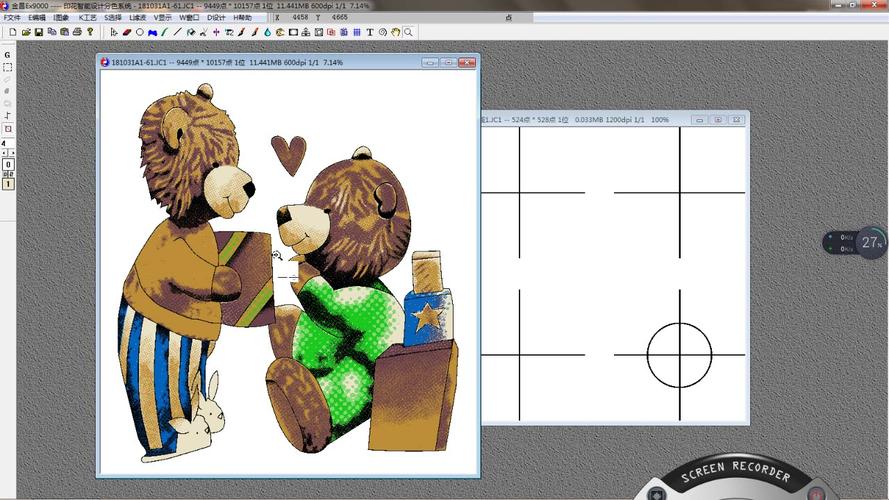Click the brown heart in bear image
Image resolution: width=889 pixels, height=500 pixels.
coord(289,155)
